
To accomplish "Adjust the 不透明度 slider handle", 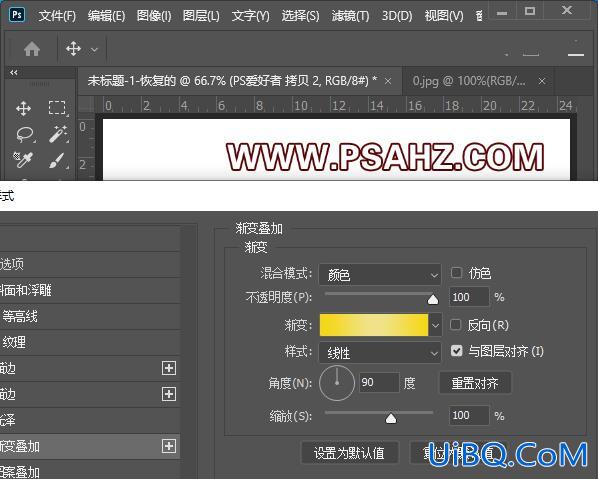I will click(x=433, y=300).
